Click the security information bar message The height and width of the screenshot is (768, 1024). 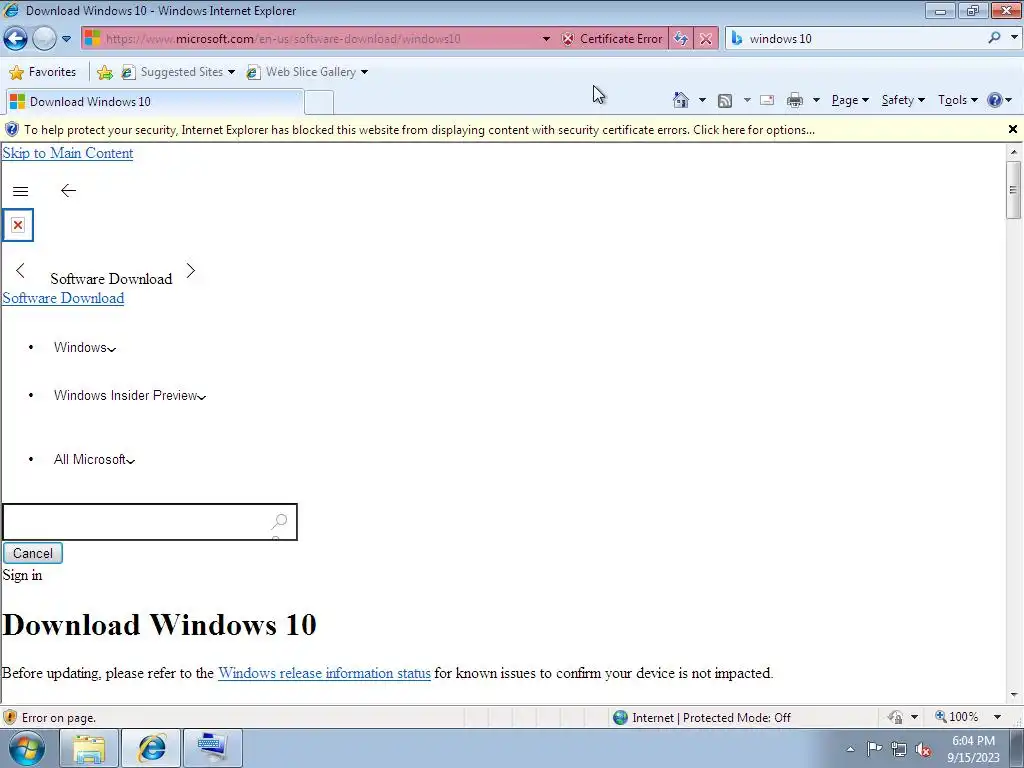pos(419,129)
